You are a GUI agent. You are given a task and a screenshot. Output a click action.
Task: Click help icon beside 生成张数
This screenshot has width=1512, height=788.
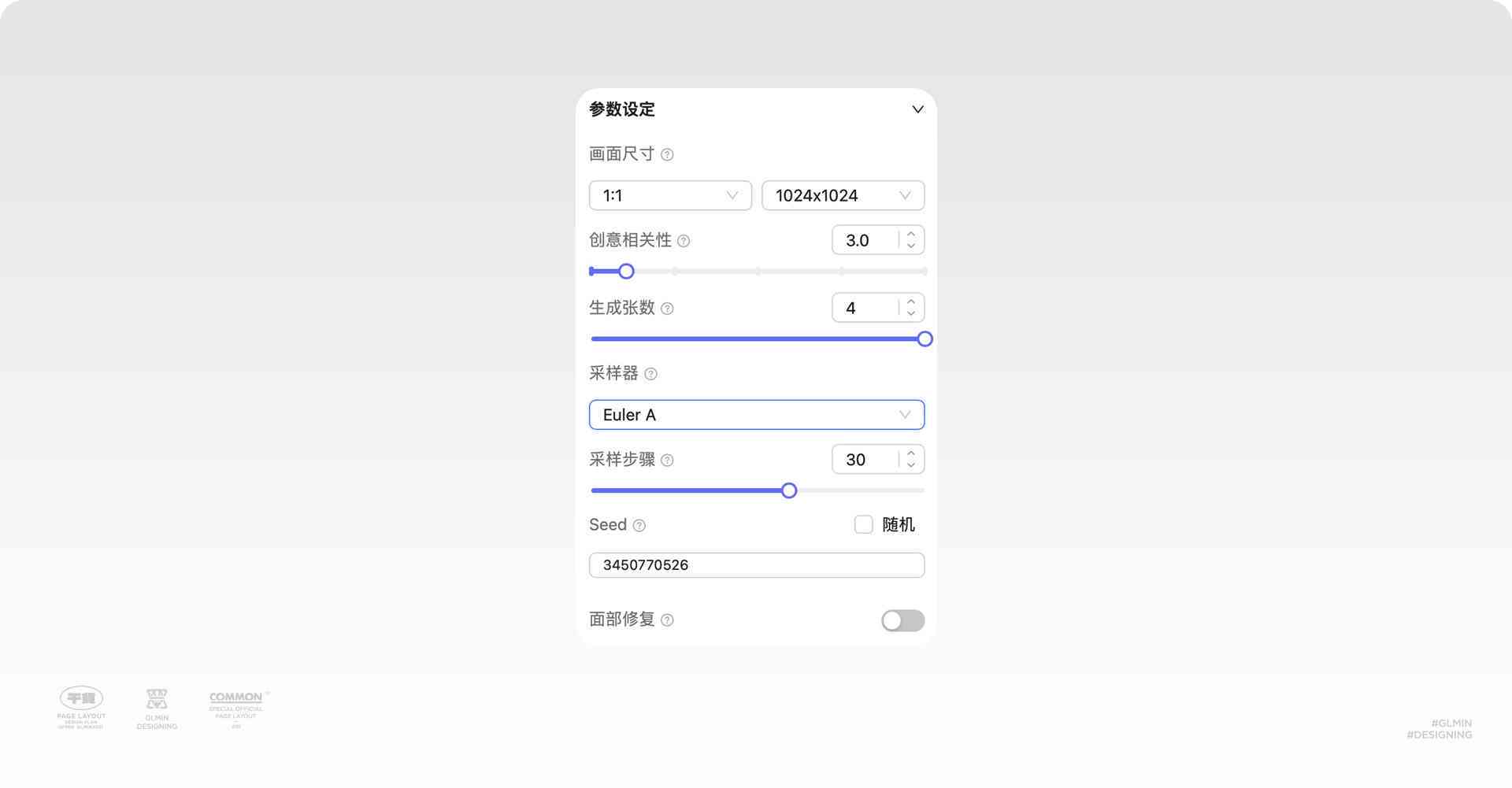click(667, 309)
